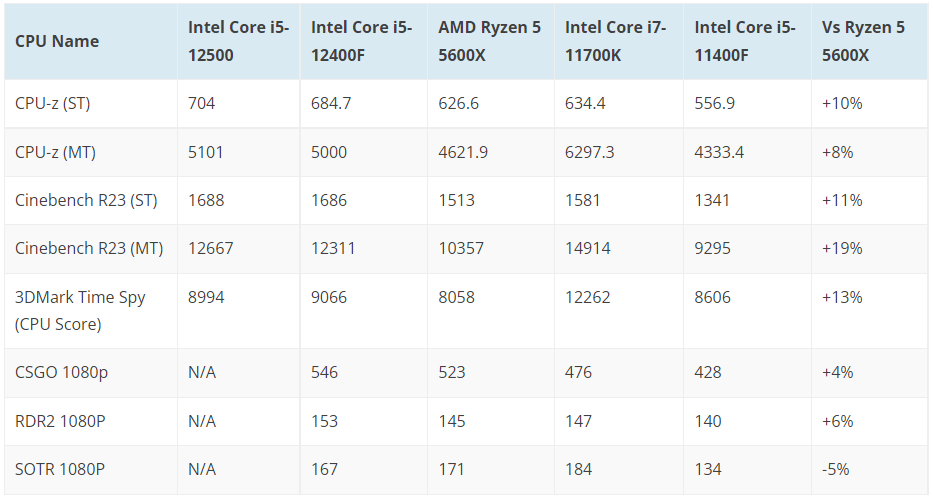Click the value 1341 in Cinebench R23 (ST)
The image size is (933, 501).
[712, 201]
